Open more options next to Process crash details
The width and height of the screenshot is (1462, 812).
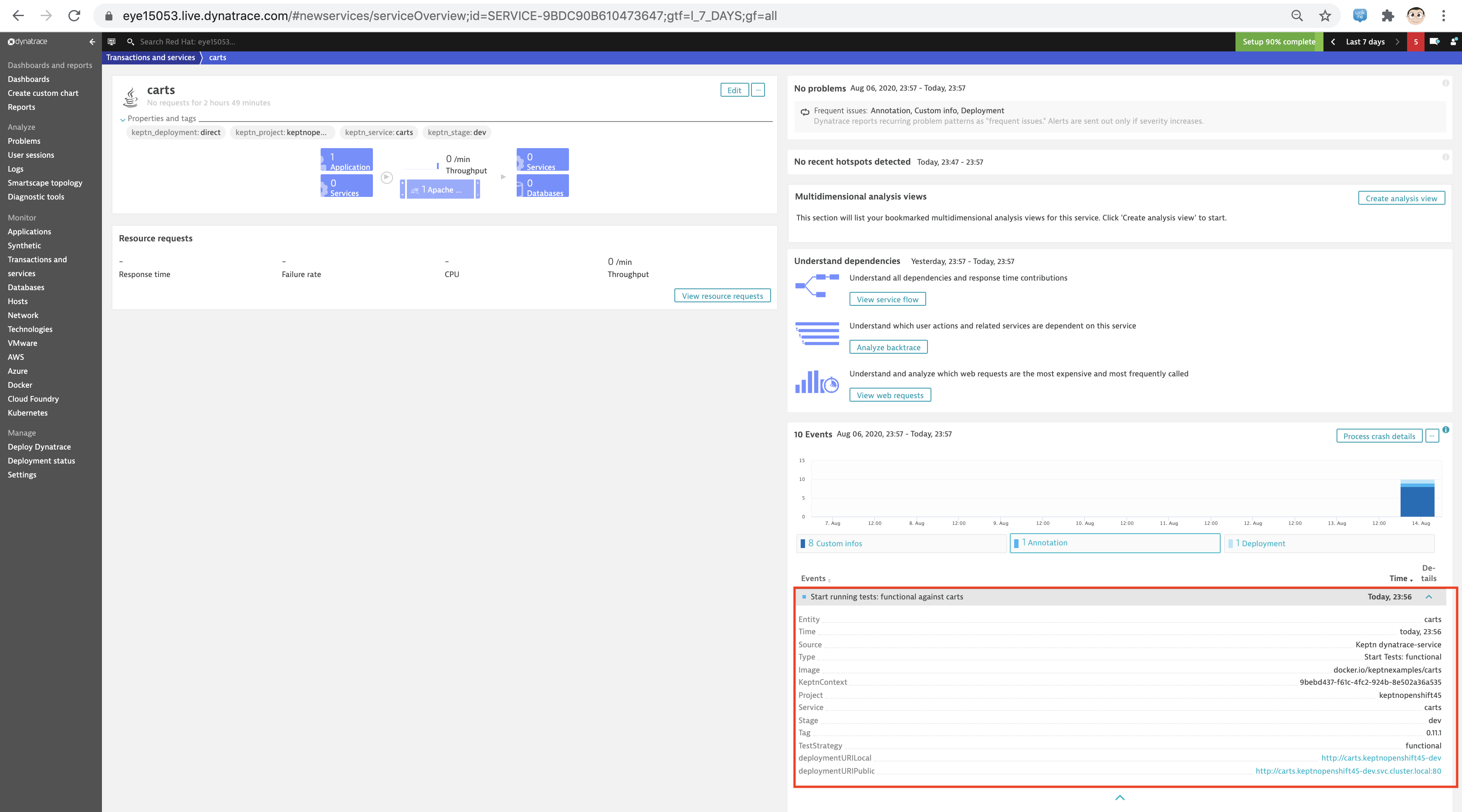(x=1432, y=436)
